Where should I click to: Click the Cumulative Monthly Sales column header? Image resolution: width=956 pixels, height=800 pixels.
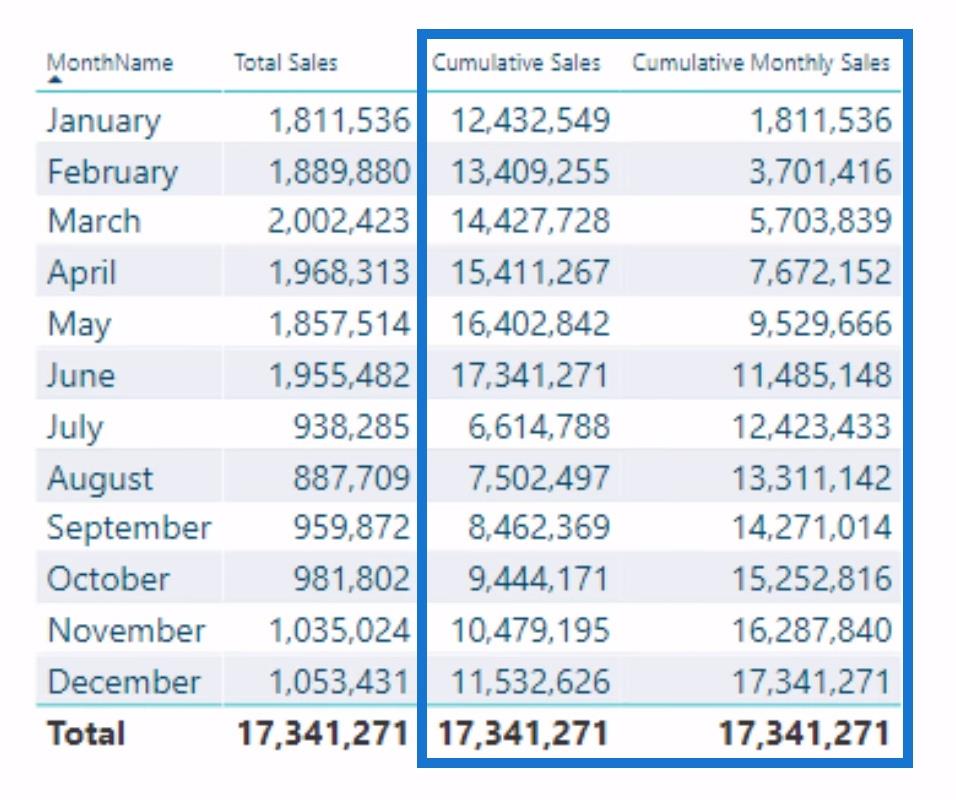click(761, 63)
